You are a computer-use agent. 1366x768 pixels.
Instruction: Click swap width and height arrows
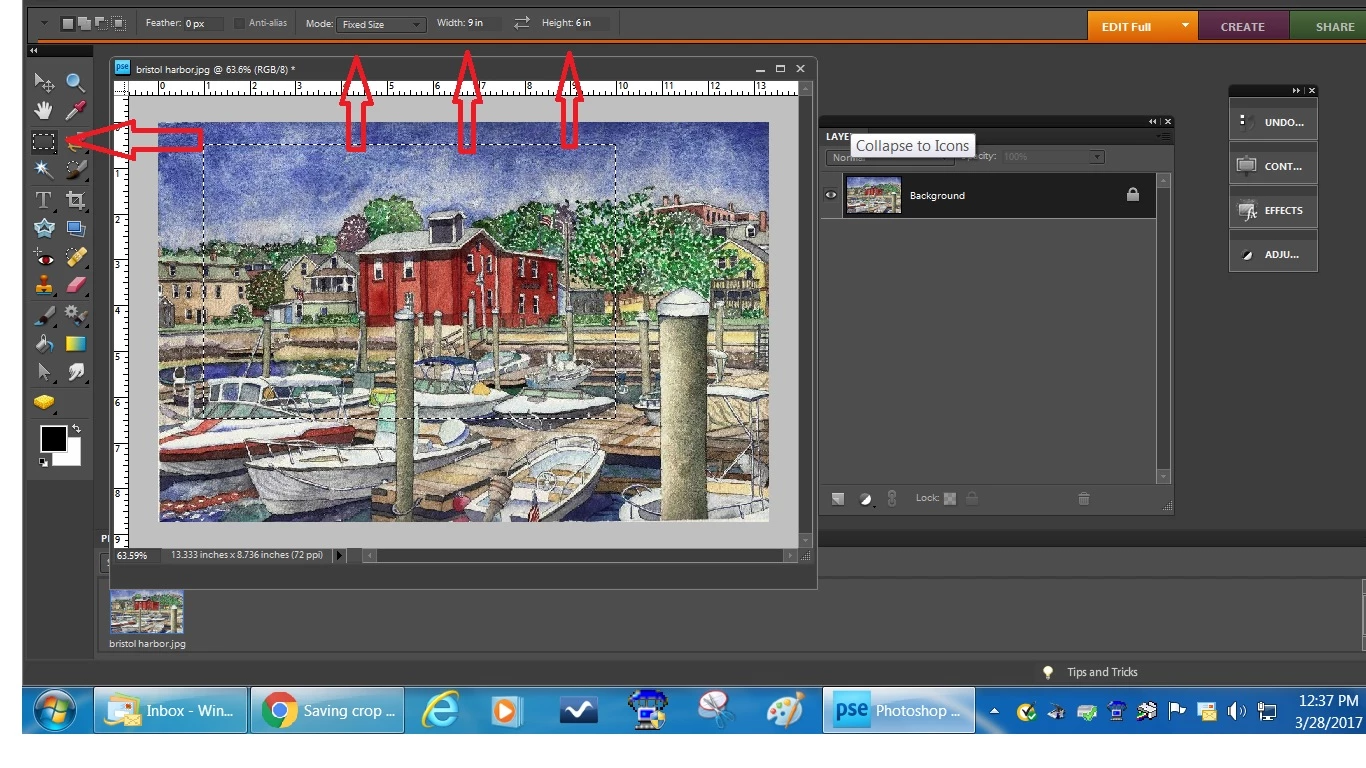point(522,23)
